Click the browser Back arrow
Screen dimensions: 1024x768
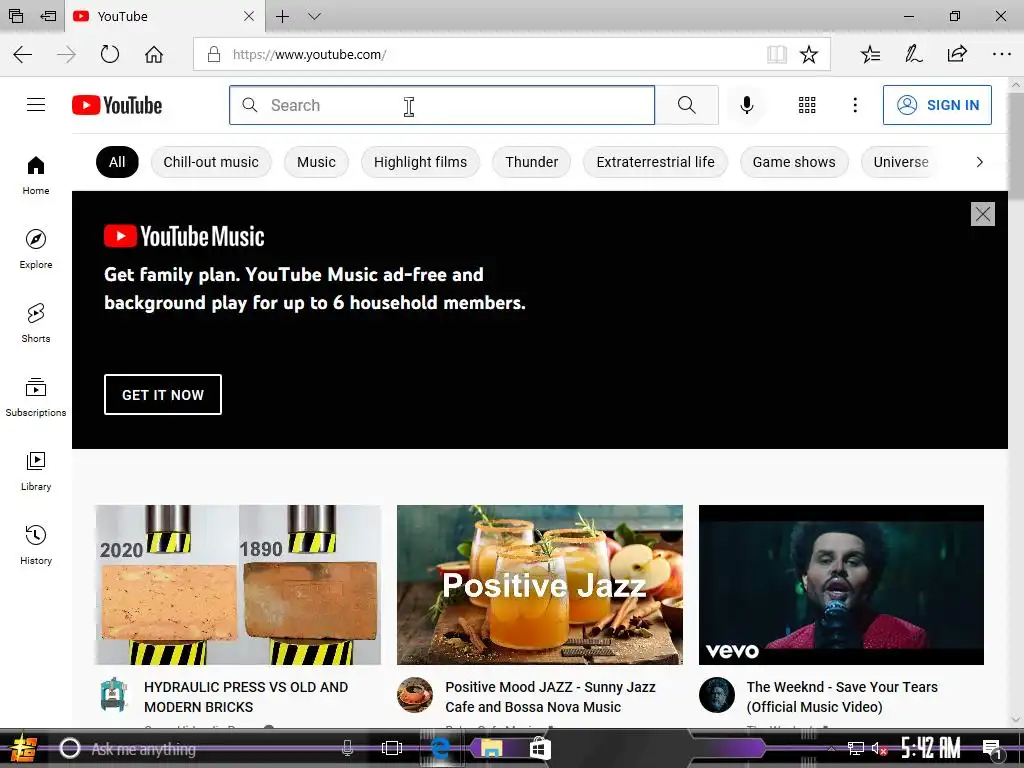(23, 54)
